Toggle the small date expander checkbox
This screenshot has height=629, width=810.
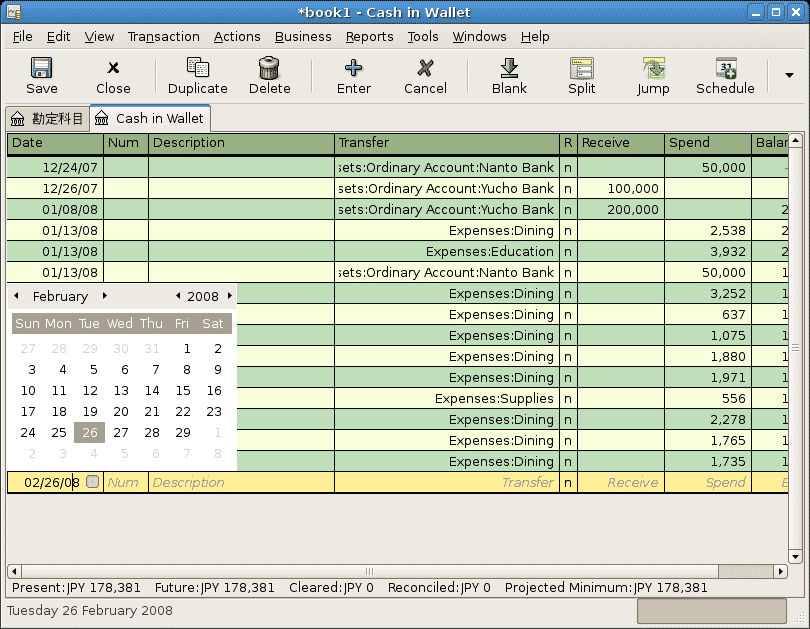click(x=93, y=482)
